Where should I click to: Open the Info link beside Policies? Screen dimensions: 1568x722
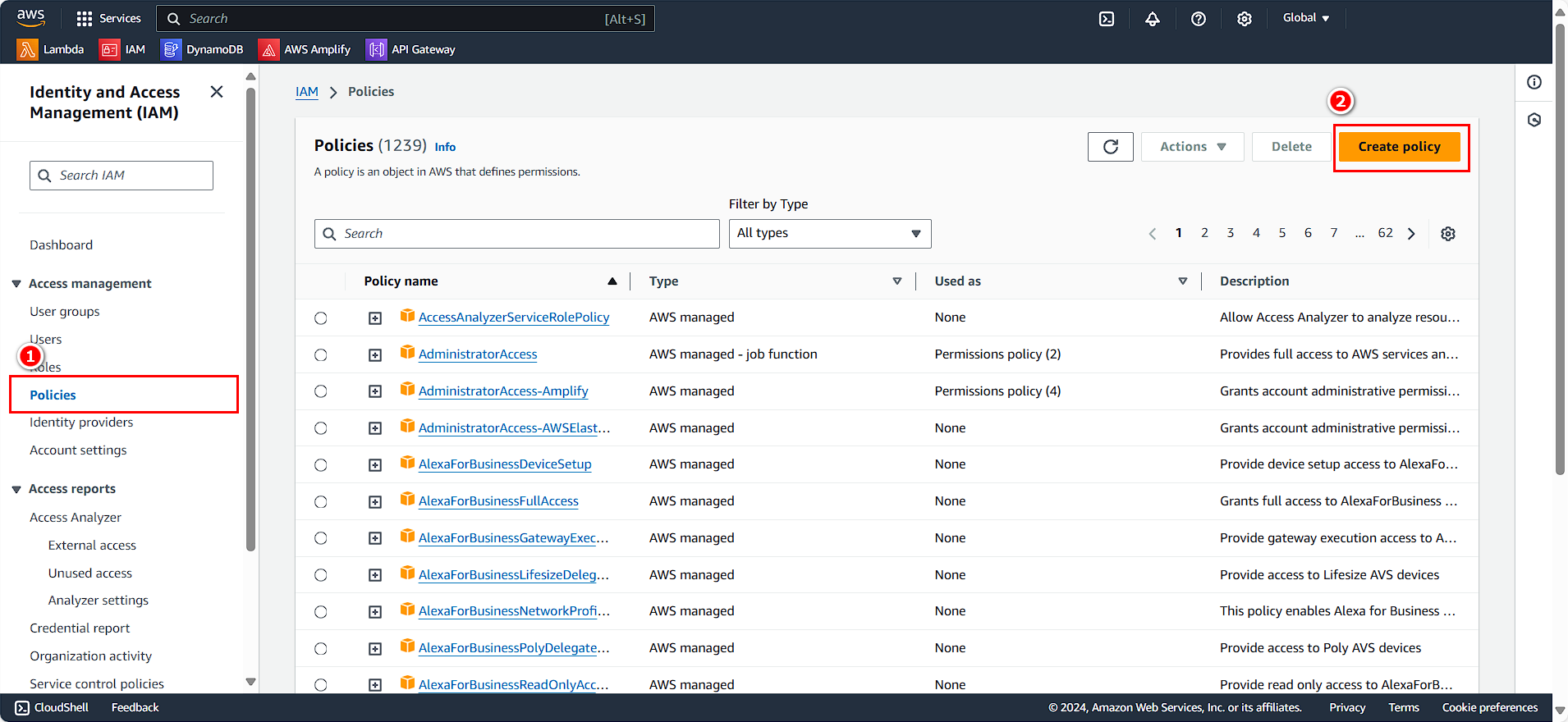tap(445, 147)
